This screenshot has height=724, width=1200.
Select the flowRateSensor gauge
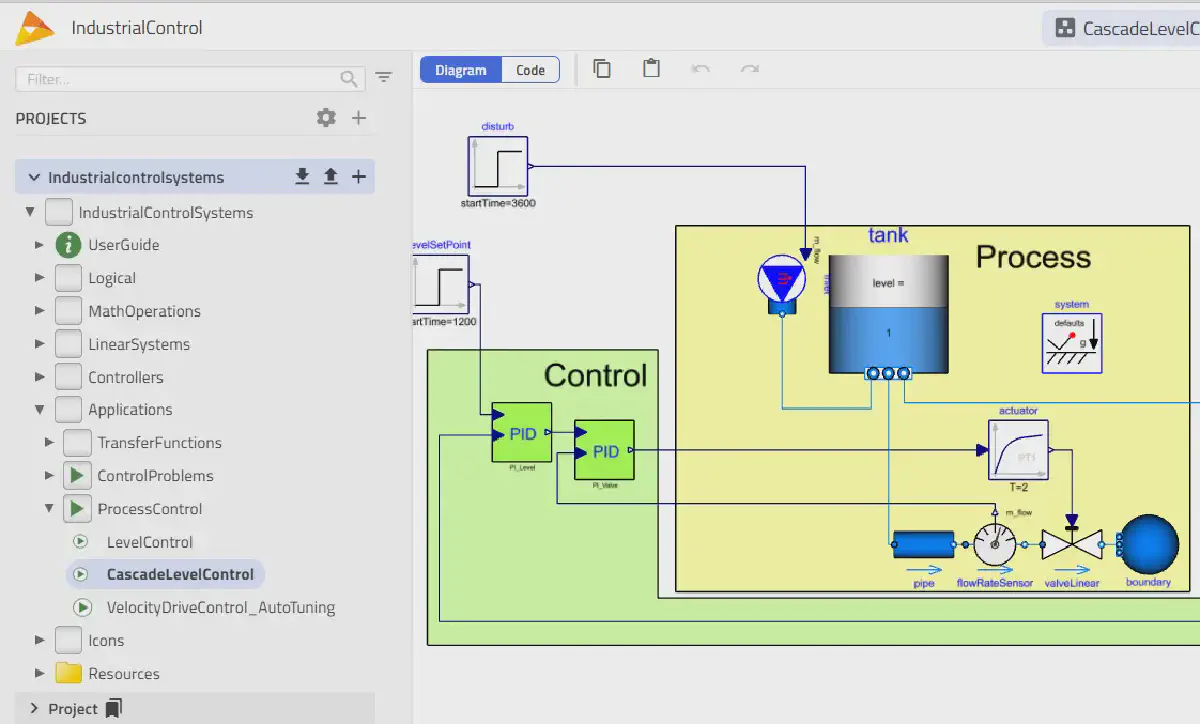(x=995, y=544)
